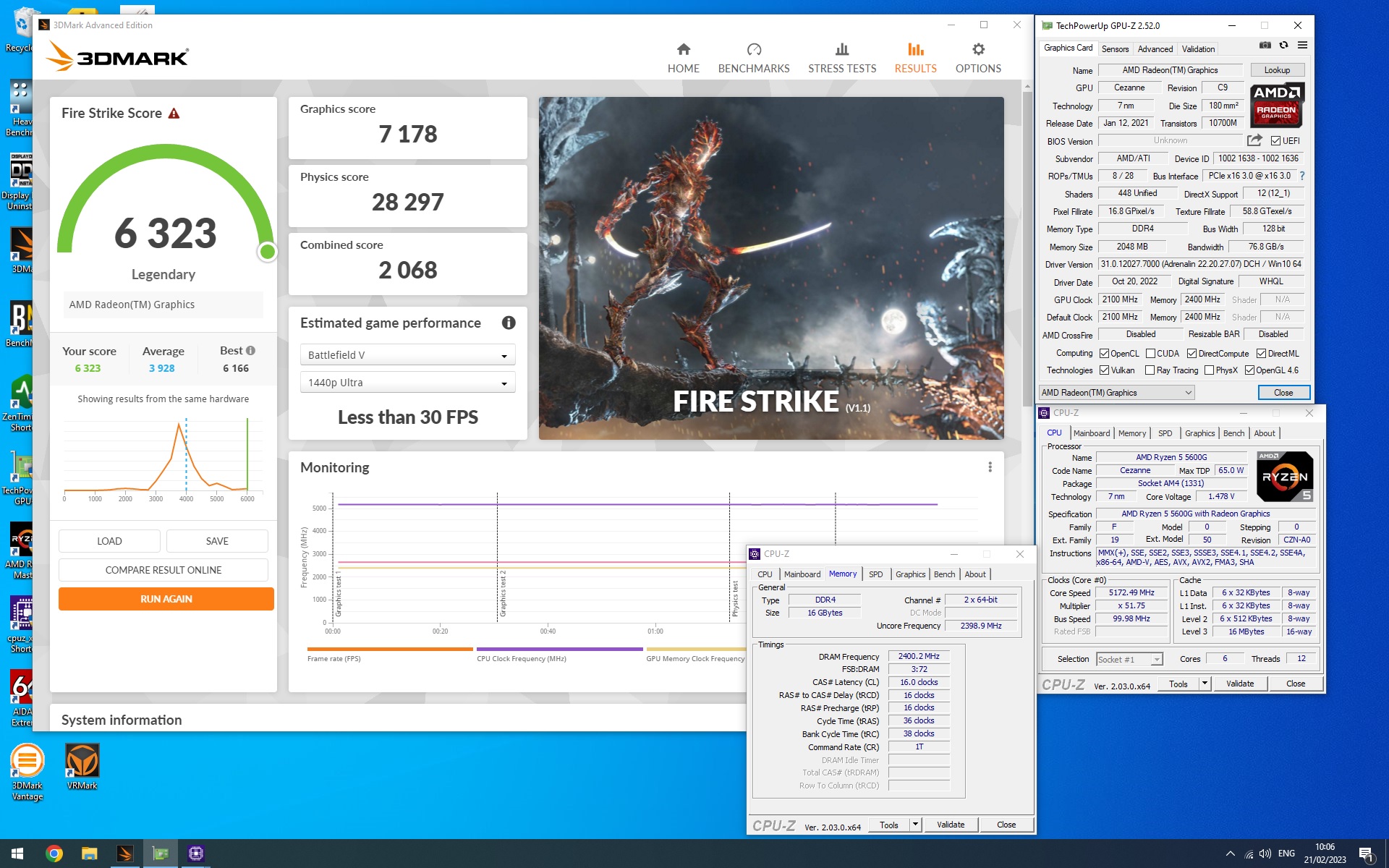Image resolution: width=1389 pixels, height=868 pixels.
Task: Click the Best score info icon
Action: coord(251,351)
